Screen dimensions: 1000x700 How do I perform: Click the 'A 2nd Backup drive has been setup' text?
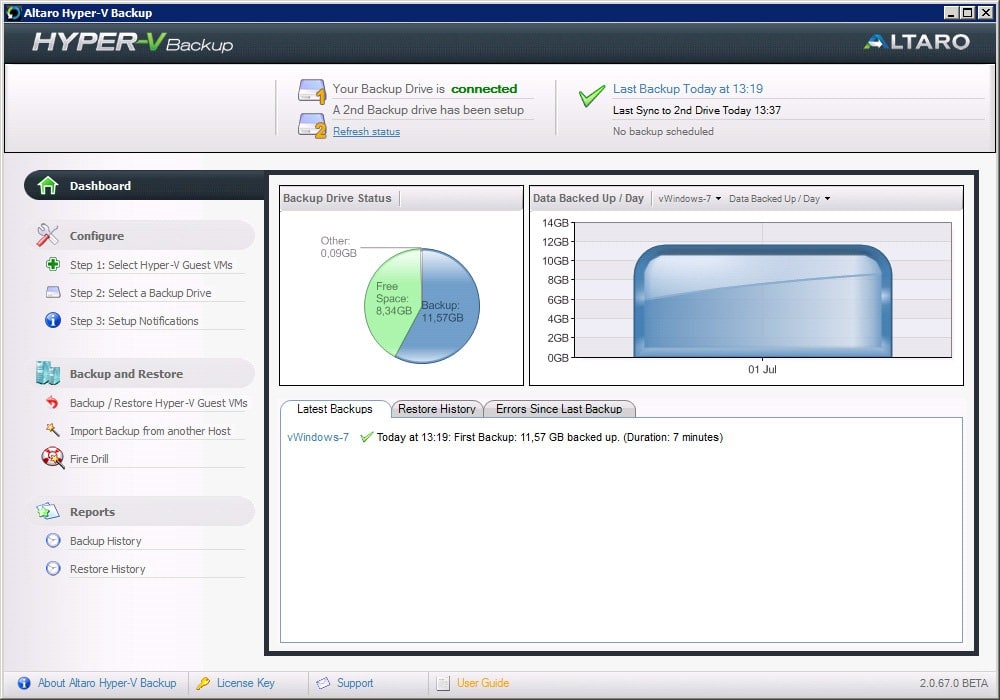[x=428, y=110]
